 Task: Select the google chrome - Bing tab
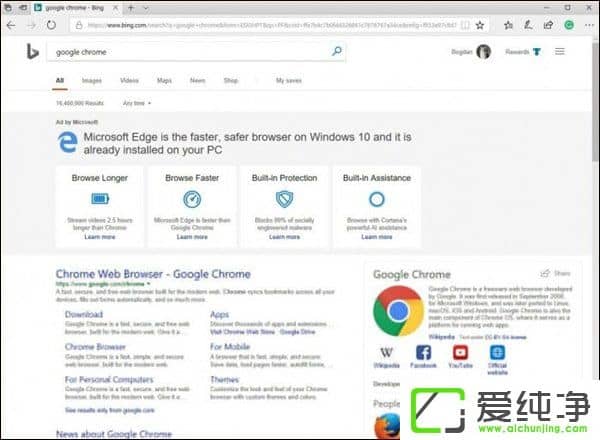point(75,8)
